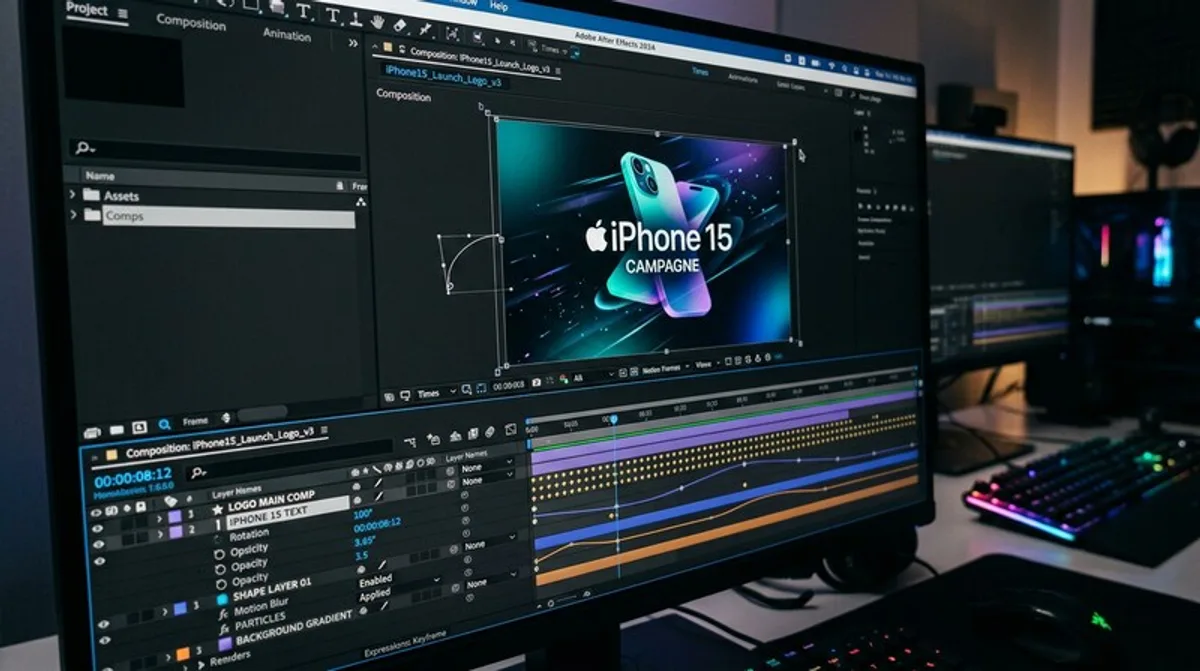Select the Clone Stamp tool

pos(356,19)
